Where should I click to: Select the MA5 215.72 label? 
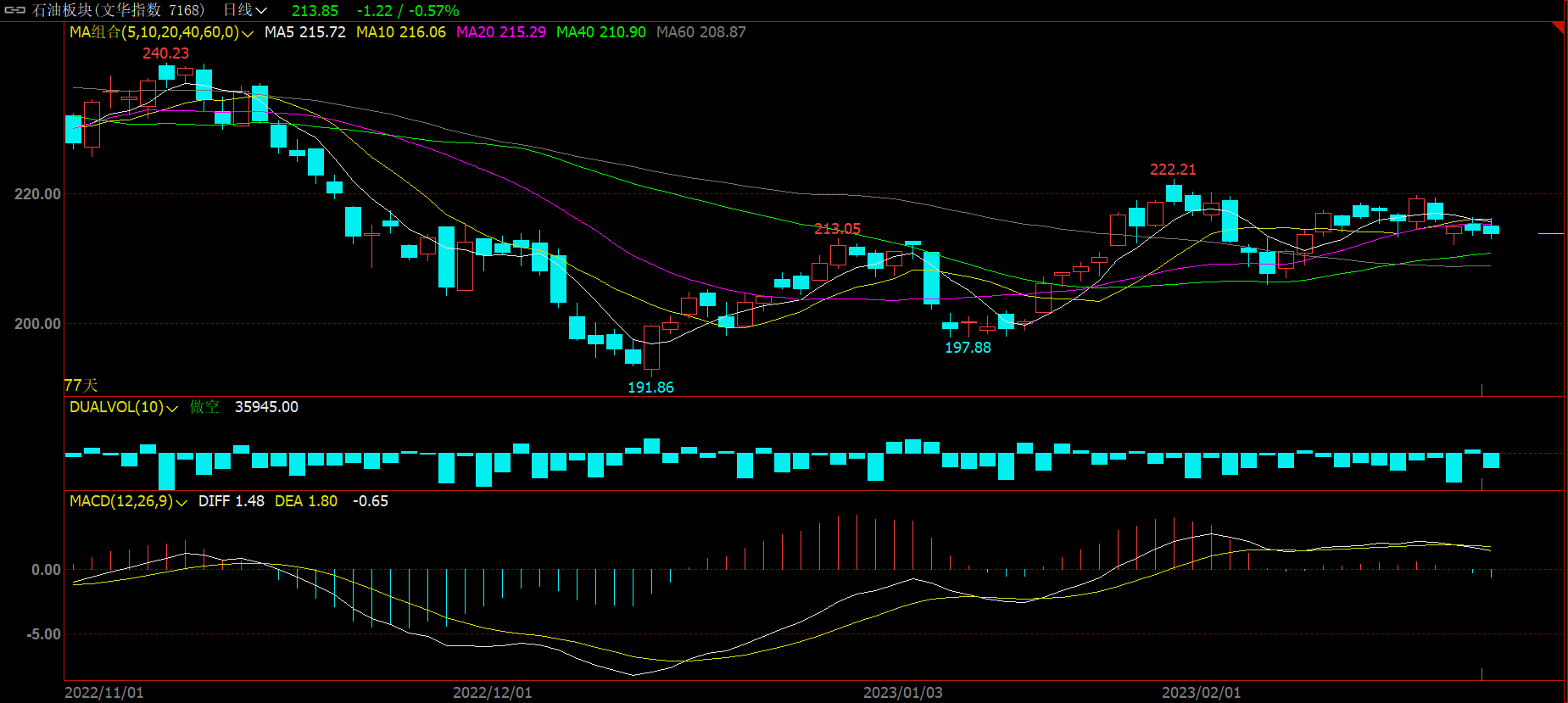(x=305, y=32)
